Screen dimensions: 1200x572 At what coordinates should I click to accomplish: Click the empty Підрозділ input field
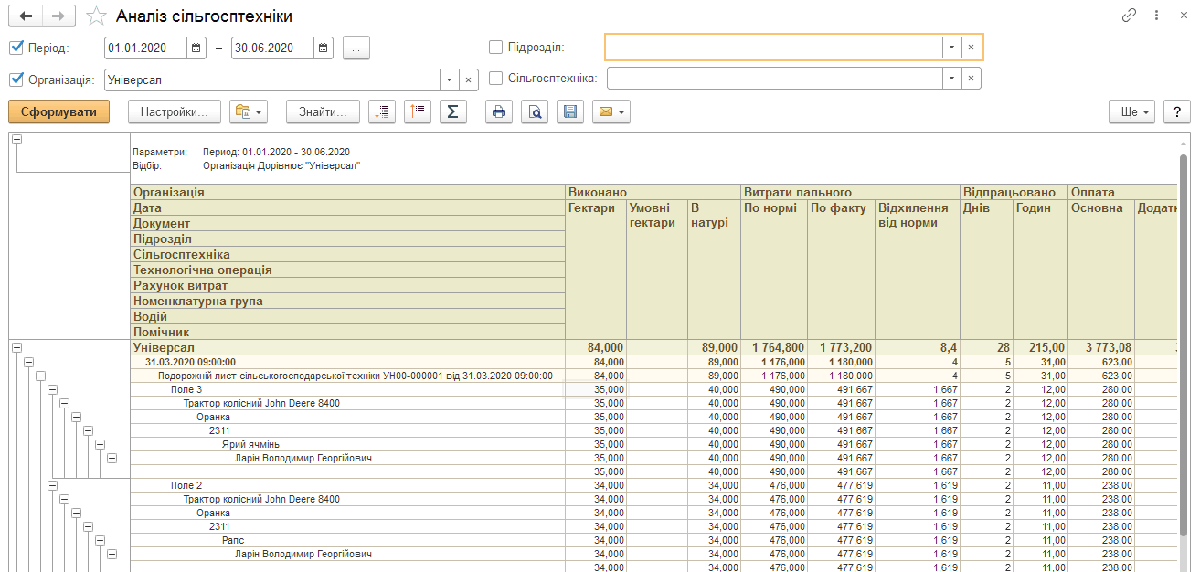[x=773, y=47]
